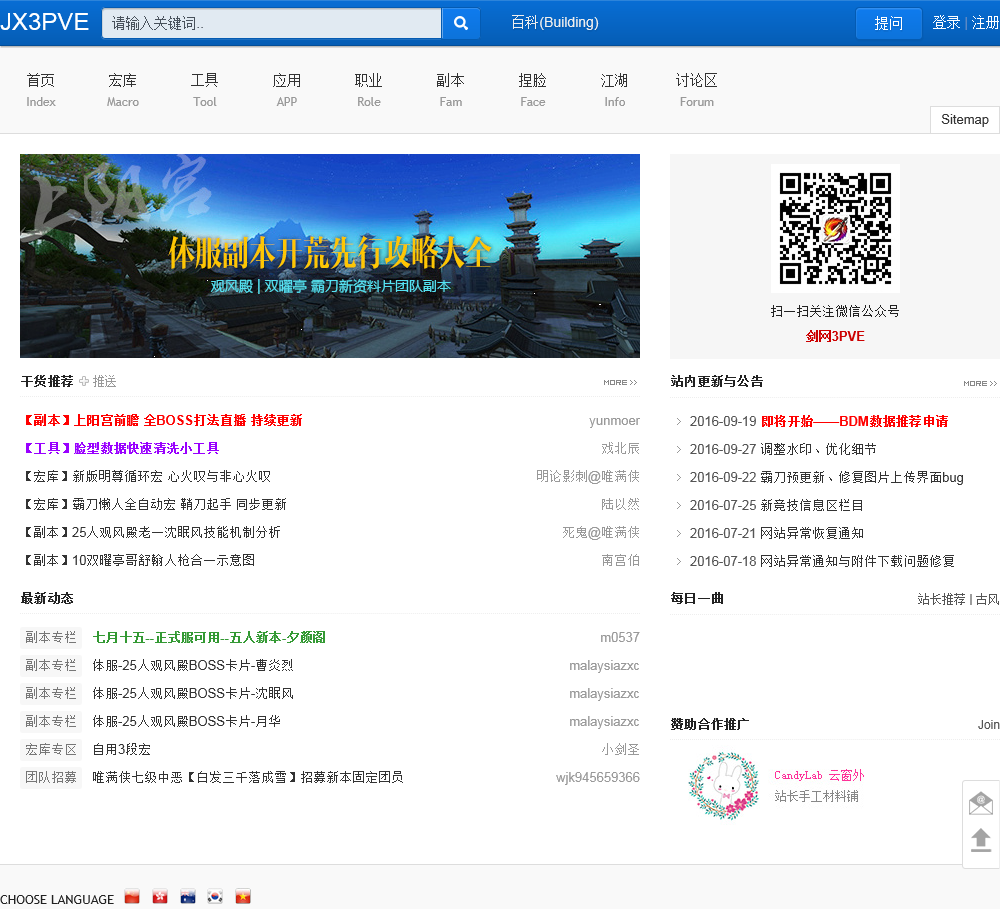Click the envelope feedback icon
Screen dimensions: 1000x909
click(981, 804)
